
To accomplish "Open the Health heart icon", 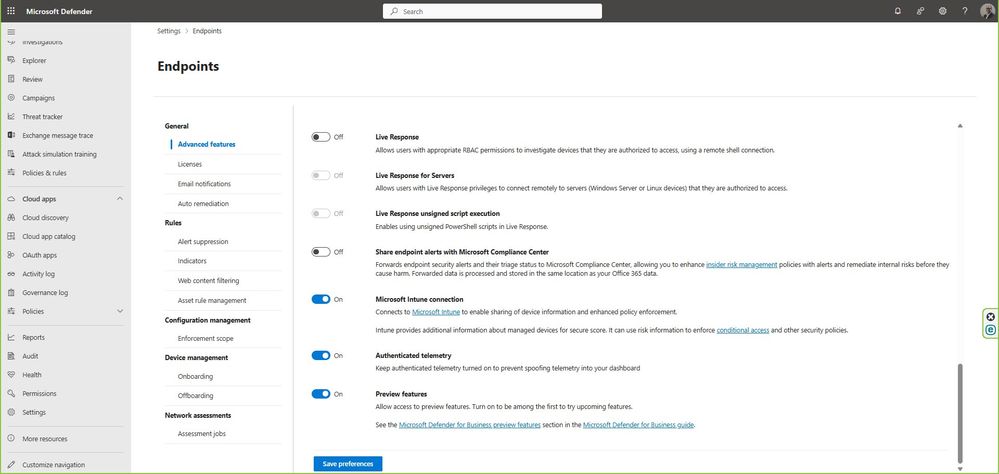I will [11, 375].
